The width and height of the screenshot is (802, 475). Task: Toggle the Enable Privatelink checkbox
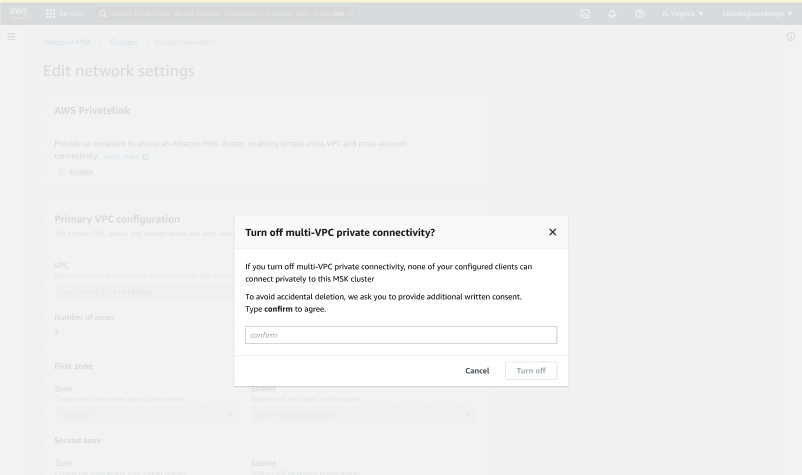coord(61,172)
